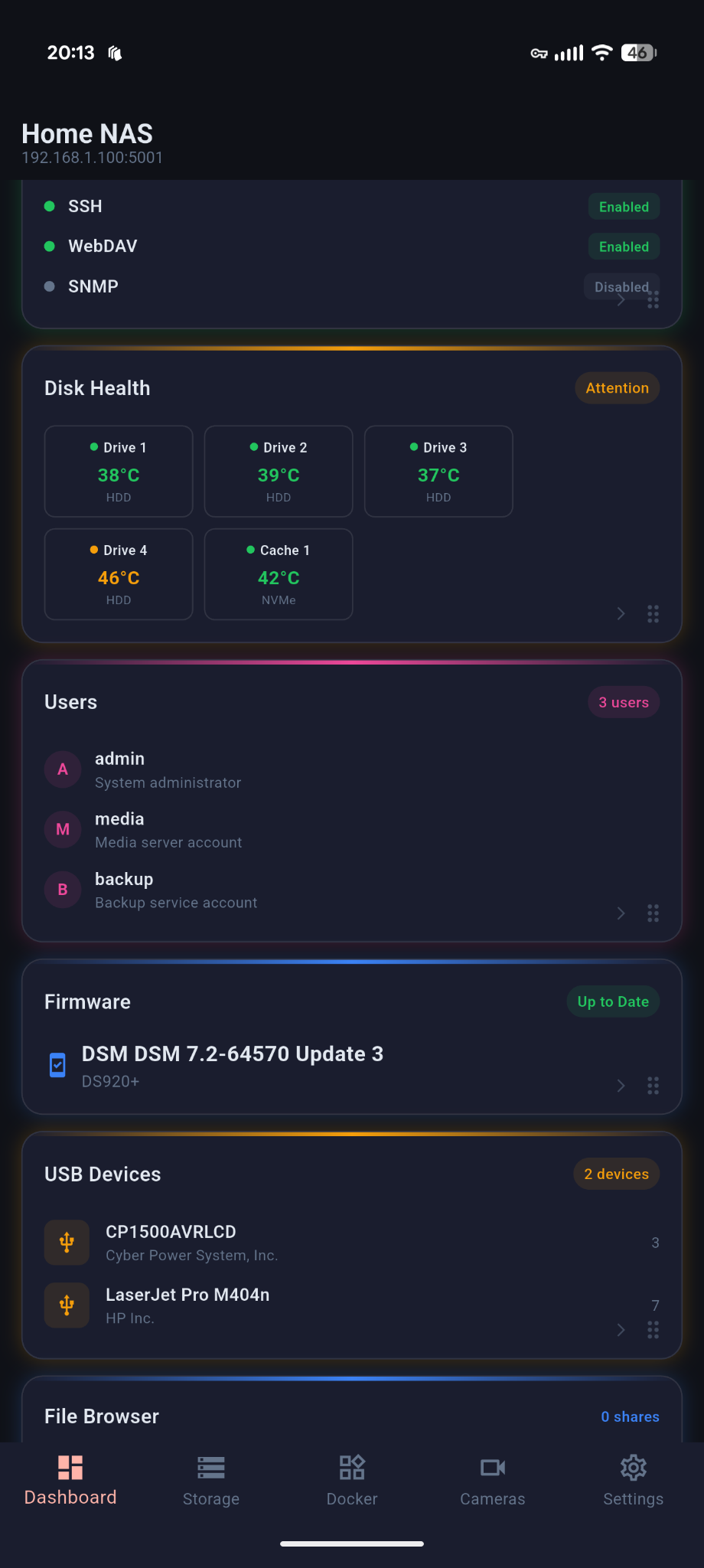The image size is (704, 1568).
Task: Open the 0 shares link
Action: pos(630,1416)
